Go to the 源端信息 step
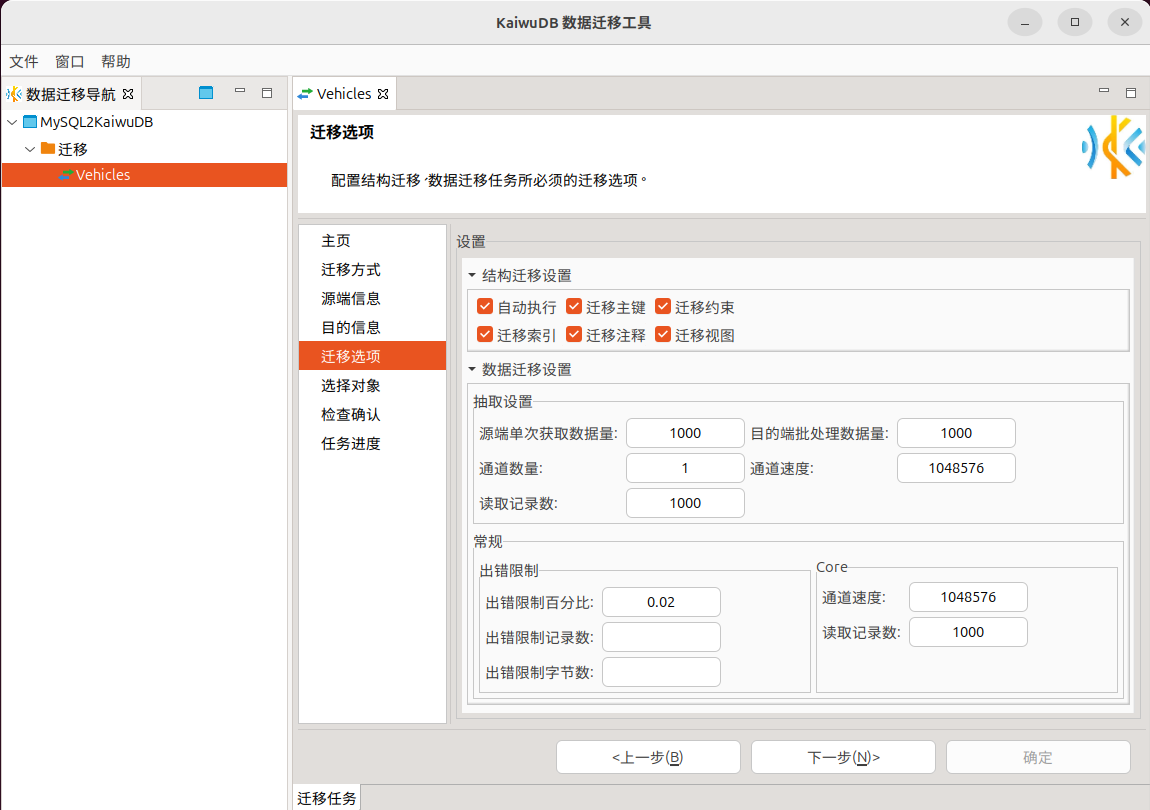The width and height of the screenshot is (1150, 810). tap(373, 299)
